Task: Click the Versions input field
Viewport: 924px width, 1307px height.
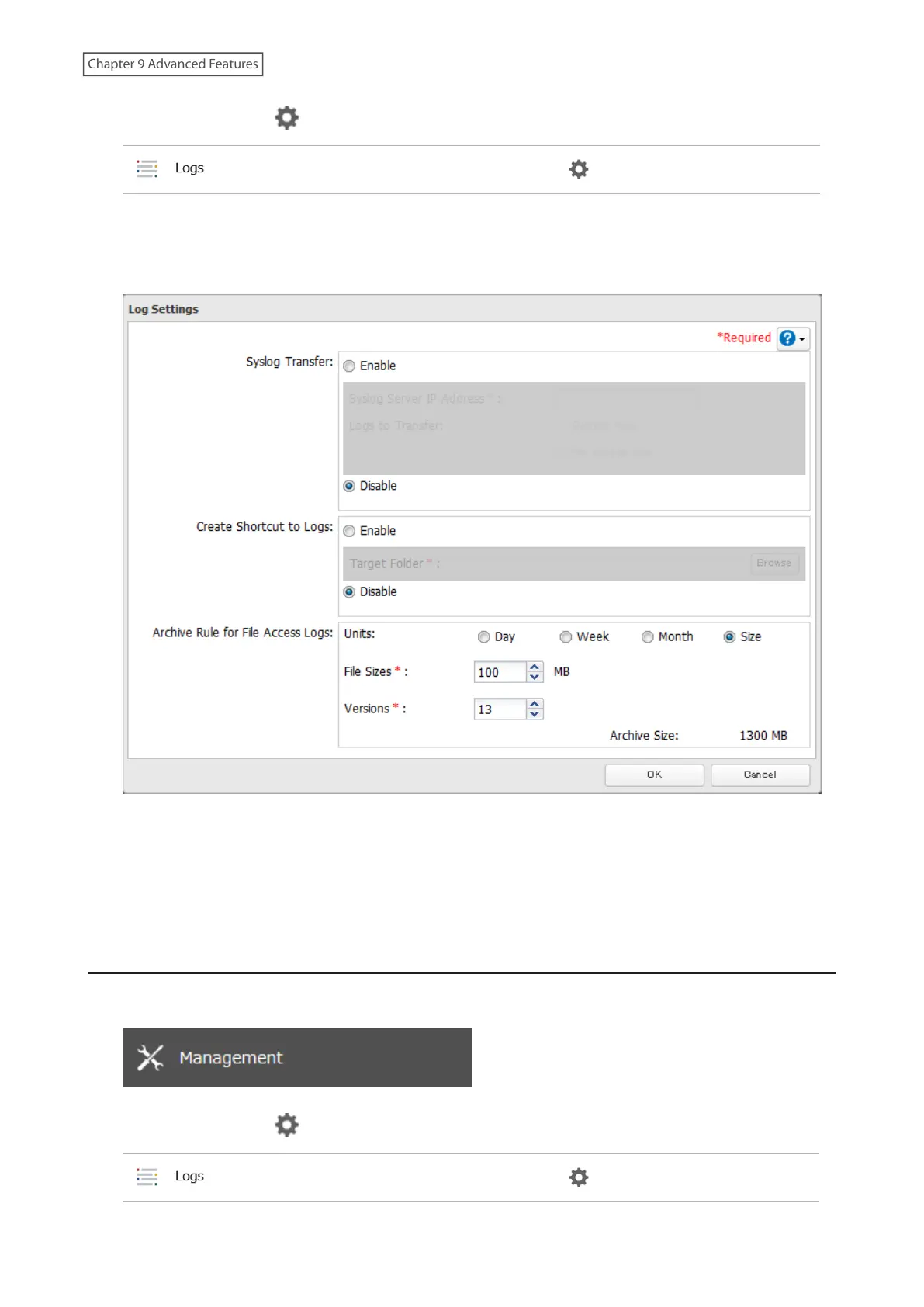Action: (500, 709)
